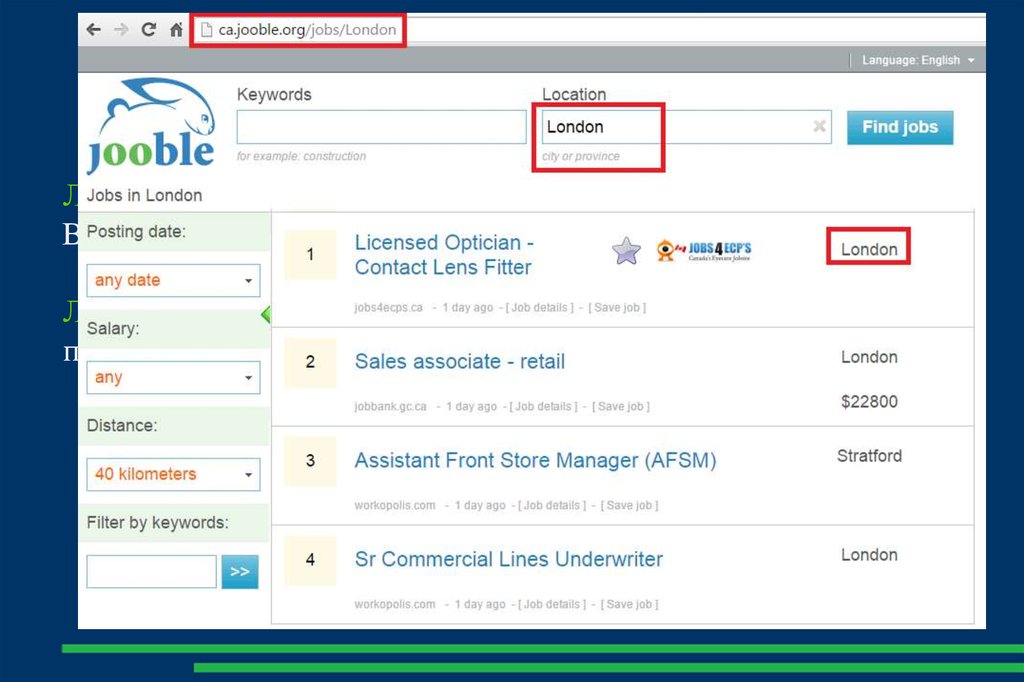Clear the Location field with X
This screenshot has height=682, width=1024.
coord(819,127)
